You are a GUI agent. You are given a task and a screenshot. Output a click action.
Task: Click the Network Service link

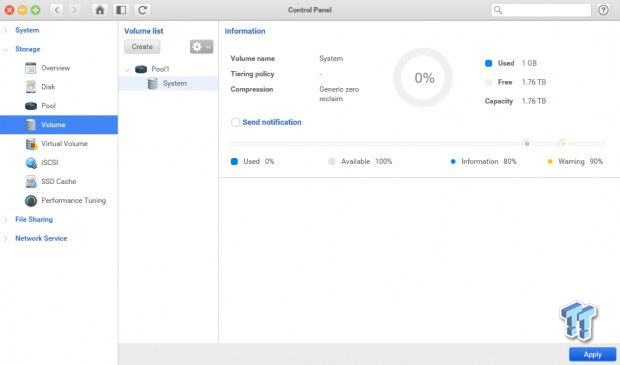pyautogui.click(x=41, y=238)
